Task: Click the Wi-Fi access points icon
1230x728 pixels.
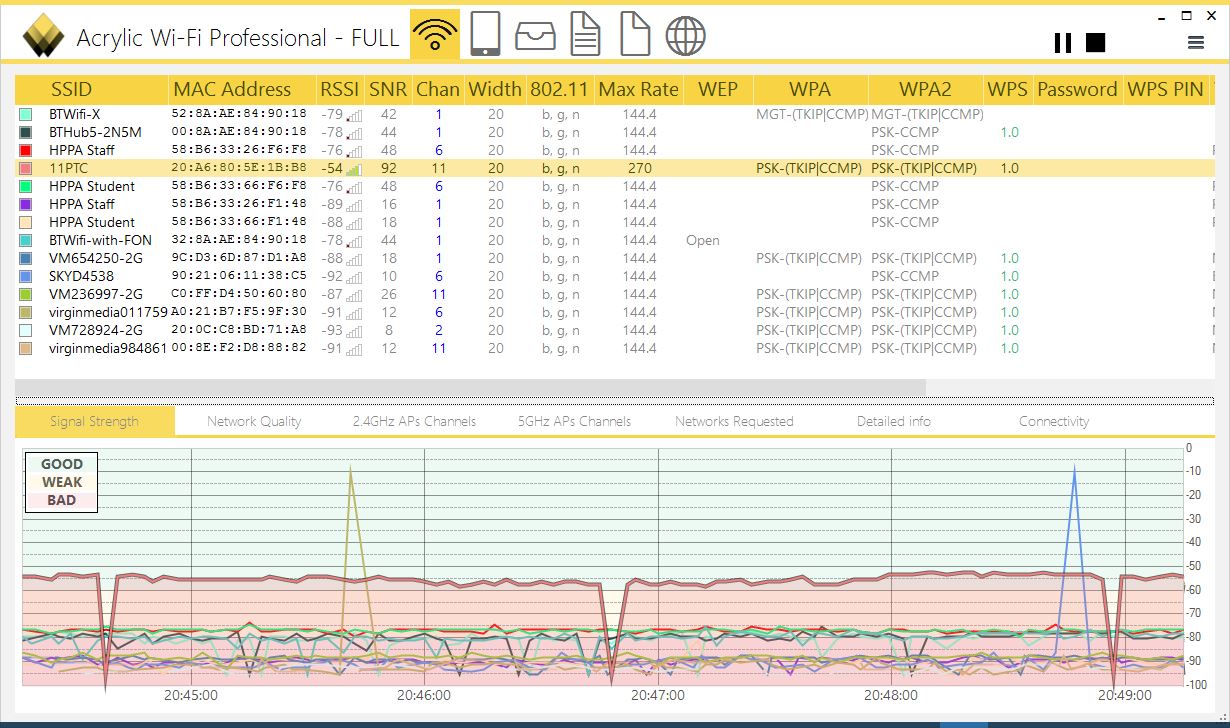Action: click(435, 35)
